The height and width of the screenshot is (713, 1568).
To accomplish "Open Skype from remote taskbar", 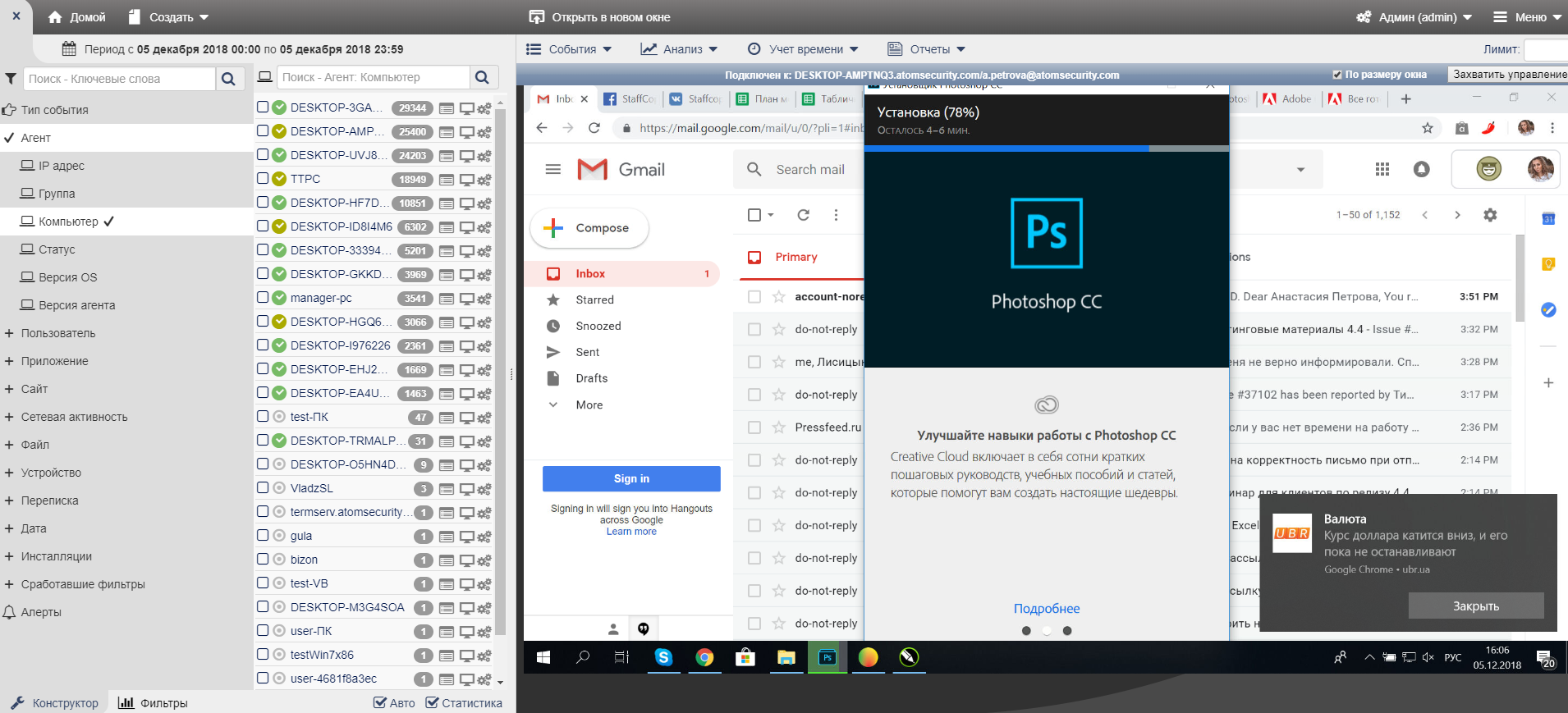I will click(x=663, y=657).
